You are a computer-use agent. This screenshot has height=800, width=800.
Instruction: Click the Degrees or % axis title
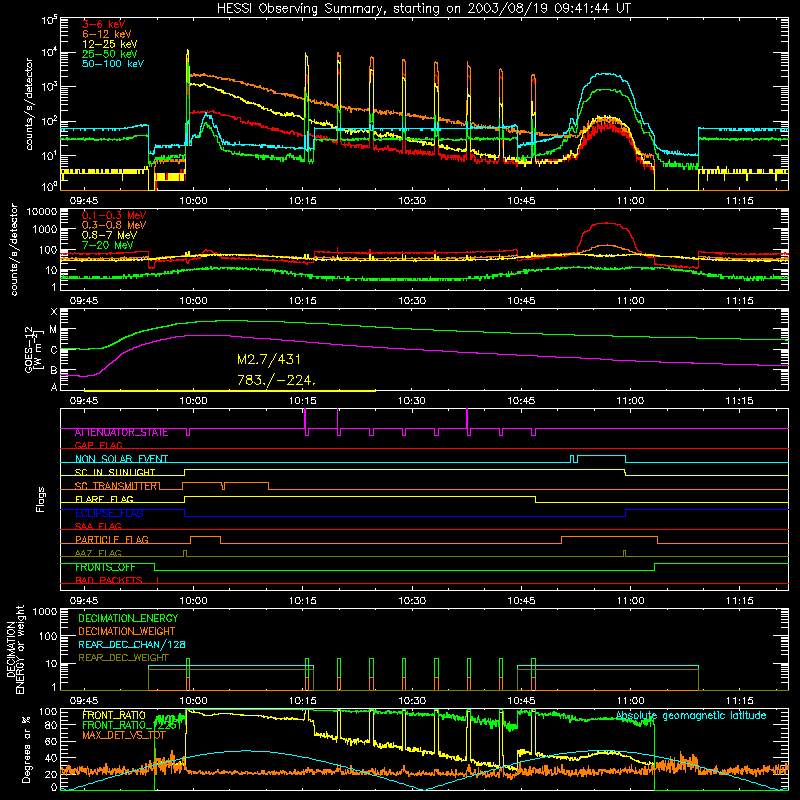[x=26, y=749]
